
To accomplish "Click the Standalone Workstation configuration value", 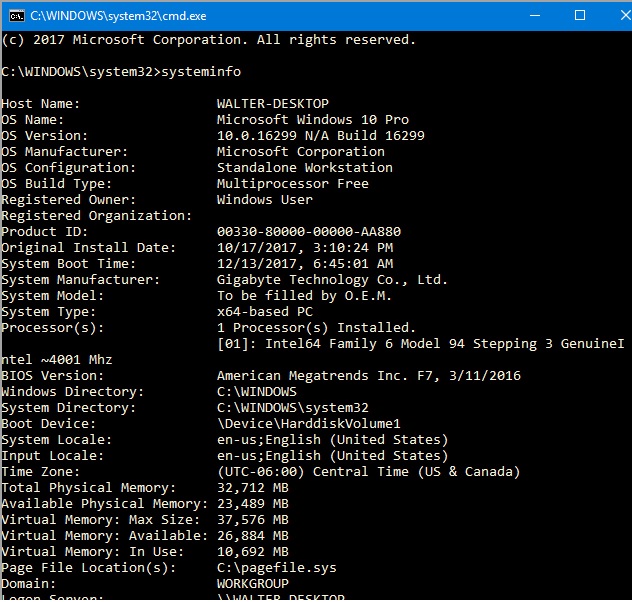I will pyautogui.click(x=304, y=168).
